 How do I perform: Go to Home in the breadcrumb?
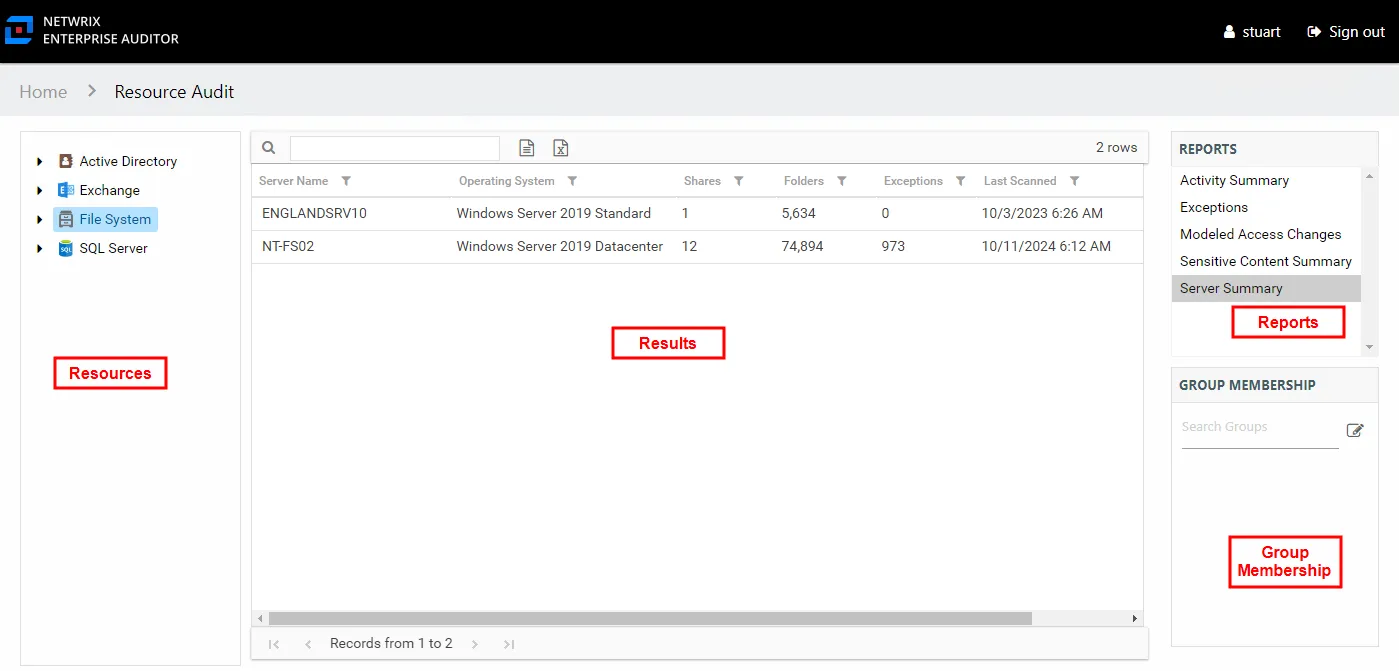click(43, 92)
